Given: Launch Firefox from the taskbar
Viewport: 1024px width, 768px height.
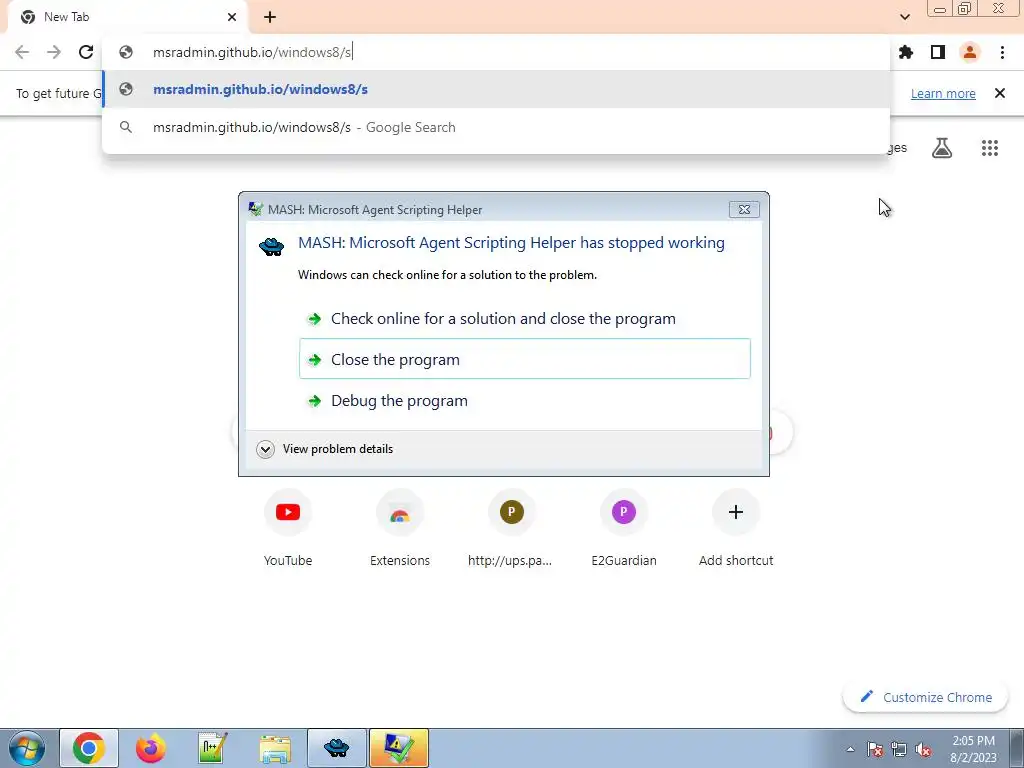Looking at the screenshot, I should click(151, 748).
